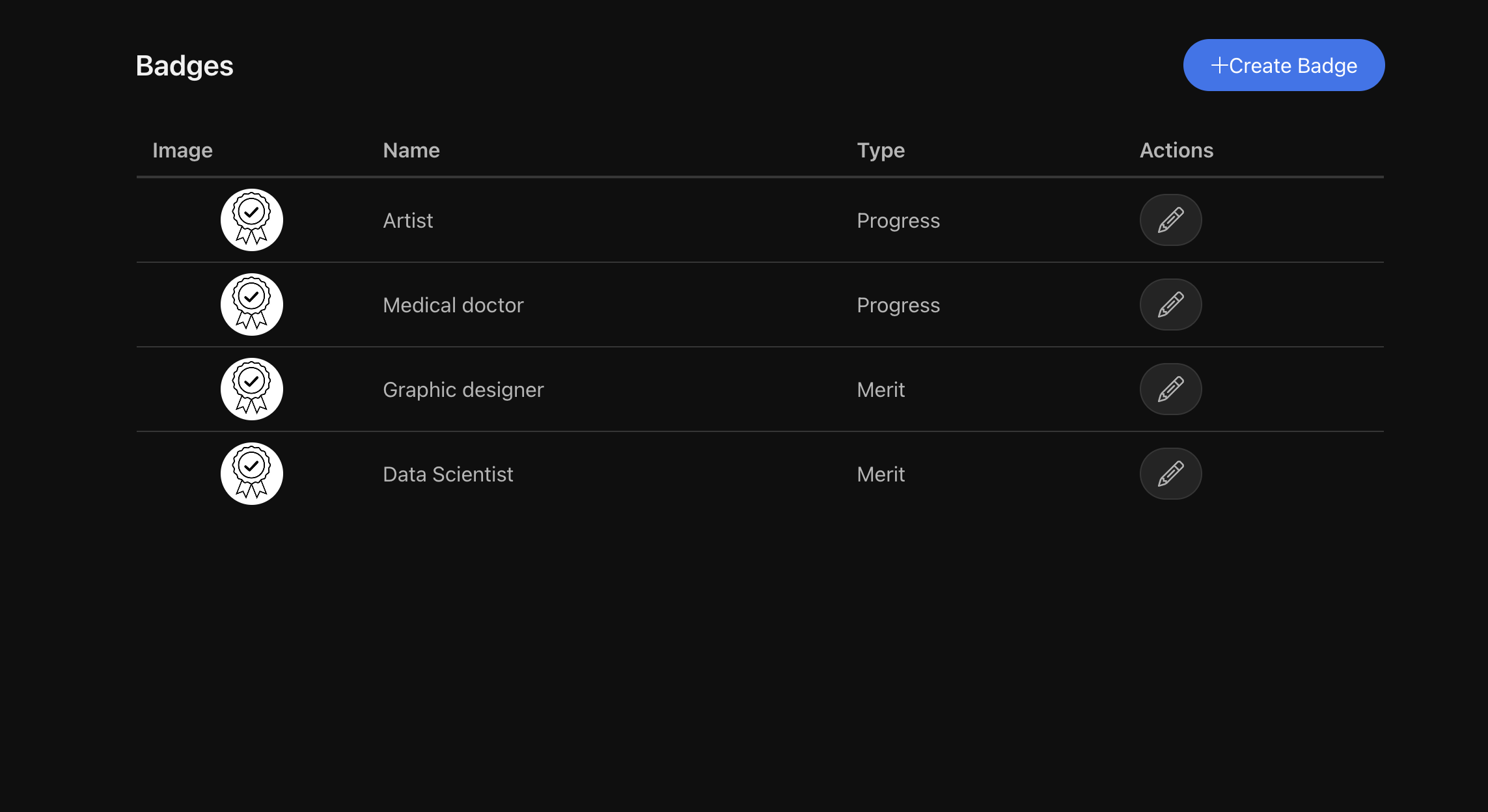Viewport: 1488px width, 812px height.
Task: Click the Medical doctor name
Action: [x=453, y=305]
